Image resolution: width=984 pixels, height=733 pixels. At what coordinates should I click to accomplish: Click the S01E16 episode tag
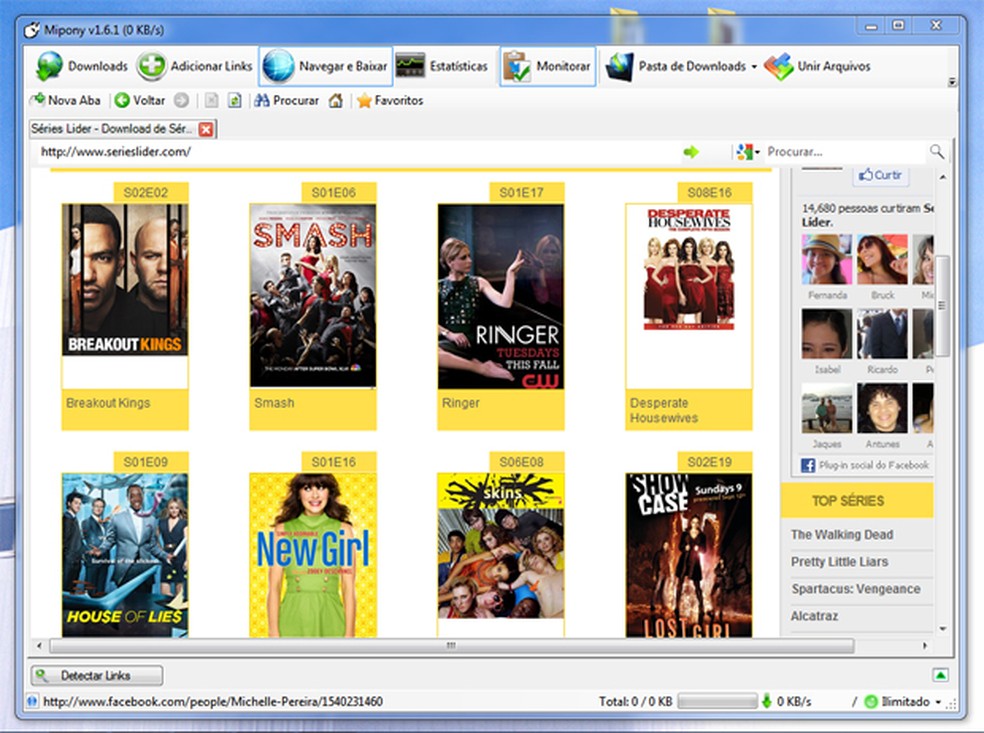click(339, 463)
